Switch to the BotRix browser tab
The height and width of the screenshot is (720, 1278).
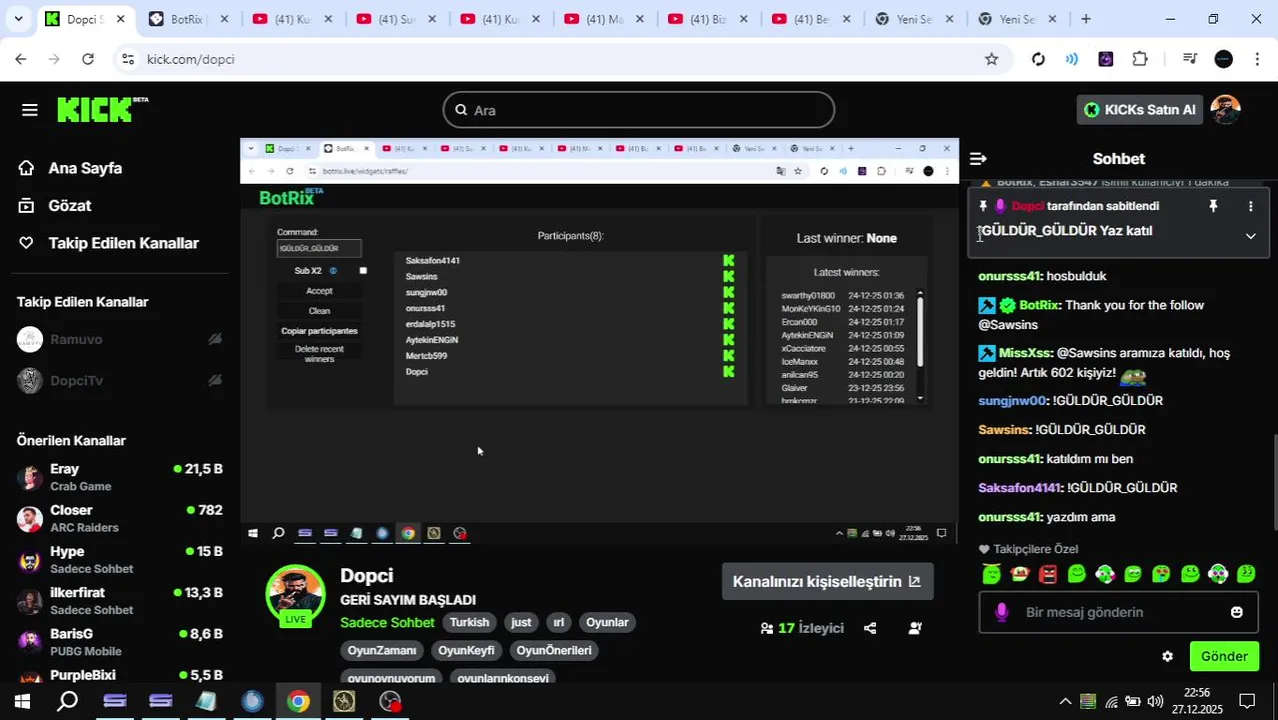pos(188,19)
